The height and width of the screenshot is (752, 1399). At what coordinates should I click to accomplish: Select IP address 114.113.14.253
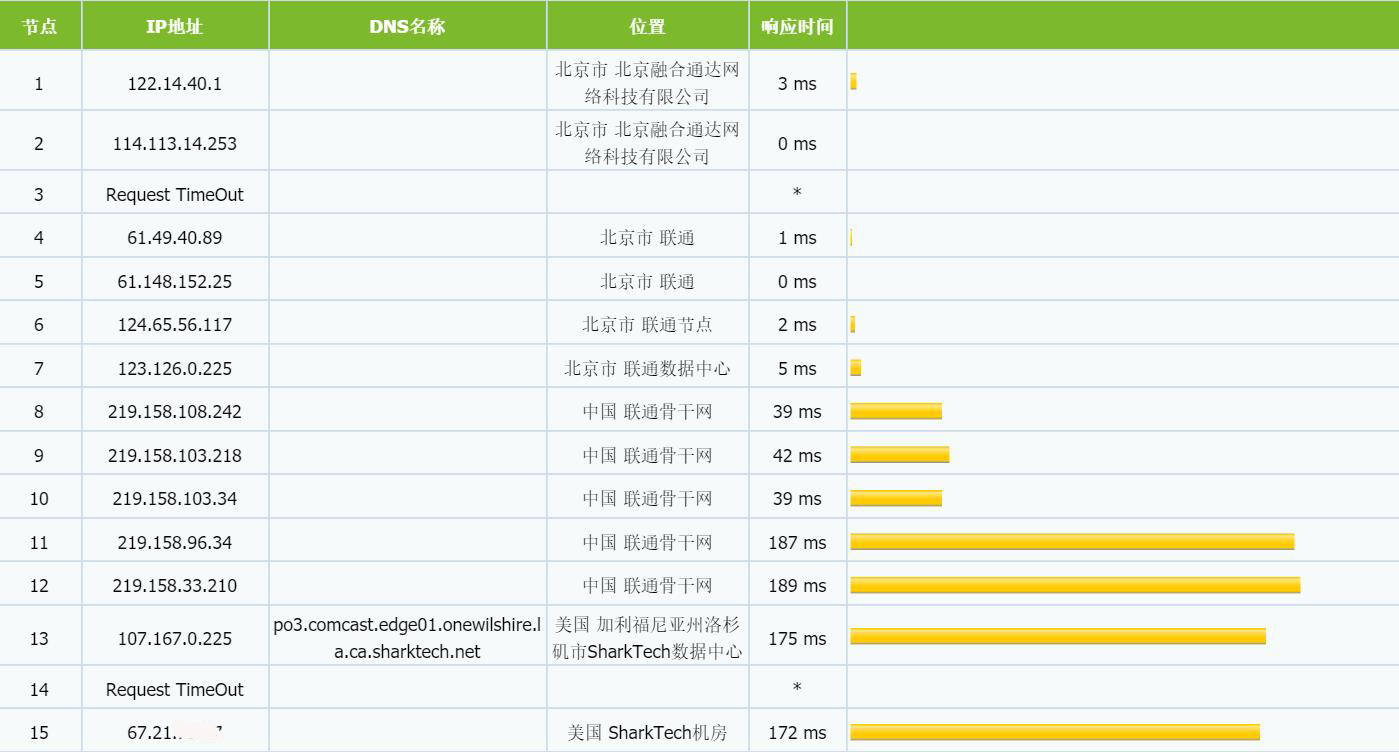tap(175, 143)
